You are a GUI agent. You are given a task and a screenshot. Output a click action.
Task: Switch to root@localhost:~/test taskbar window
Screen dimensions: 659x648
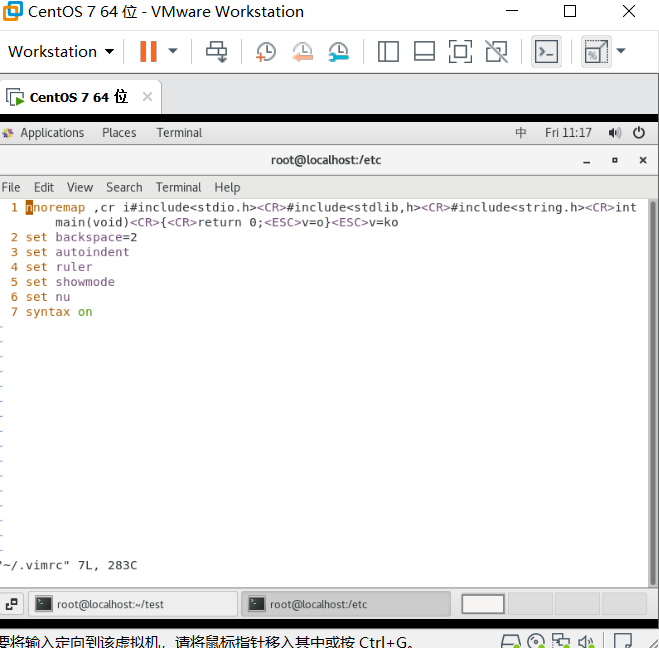133,604
